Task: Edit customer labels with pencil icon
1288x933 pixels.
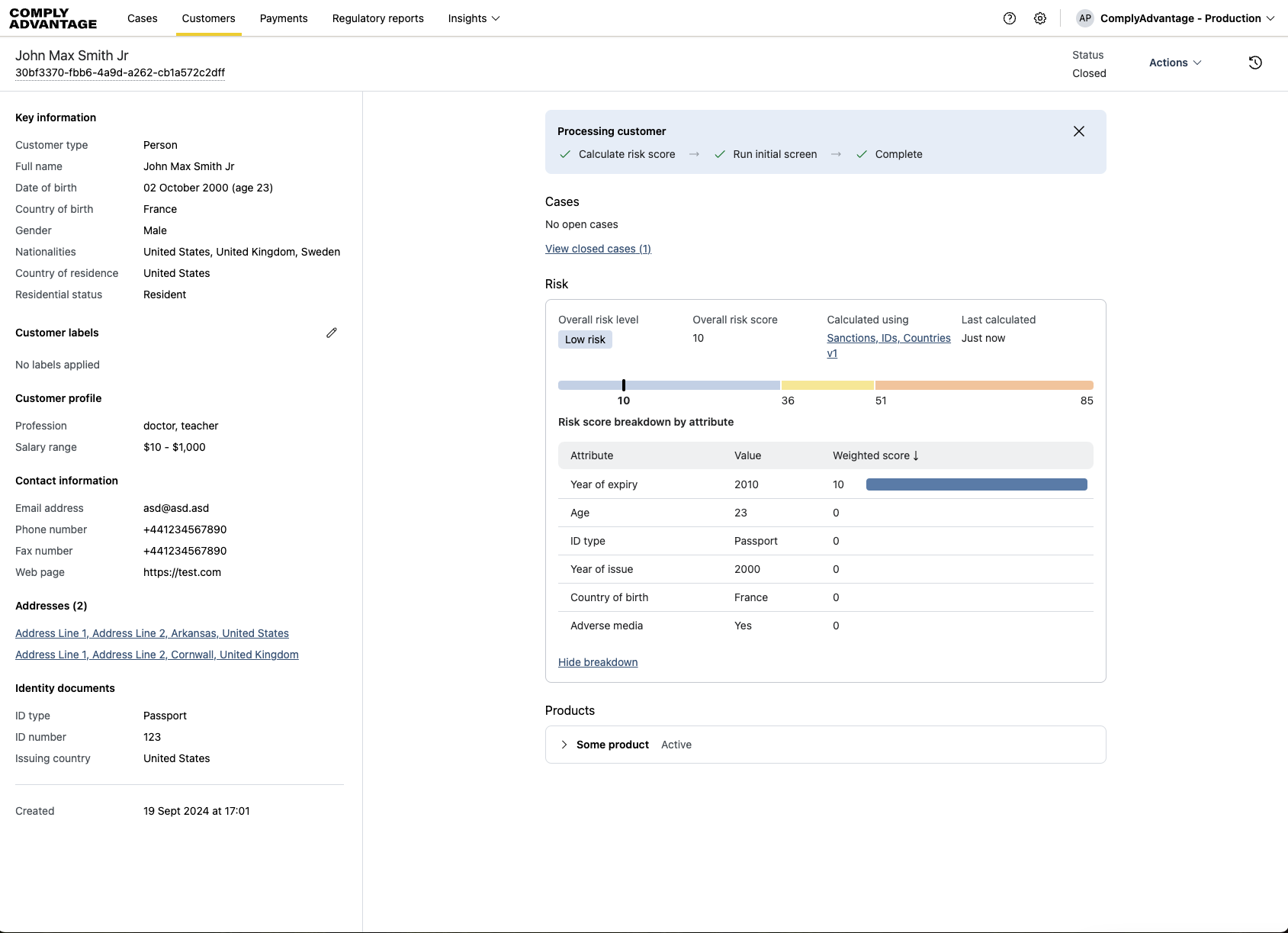Action: pyautogui.click(x=332, y=333)
